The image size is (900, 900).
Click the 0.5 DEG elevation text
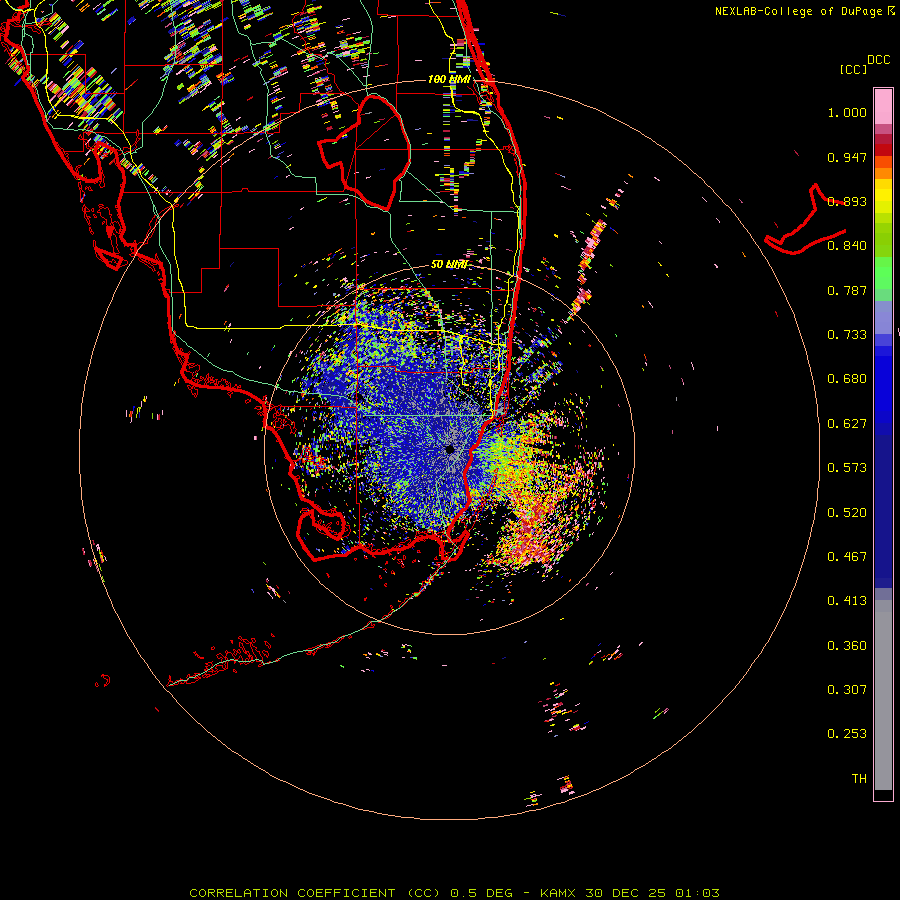point(481,893)
